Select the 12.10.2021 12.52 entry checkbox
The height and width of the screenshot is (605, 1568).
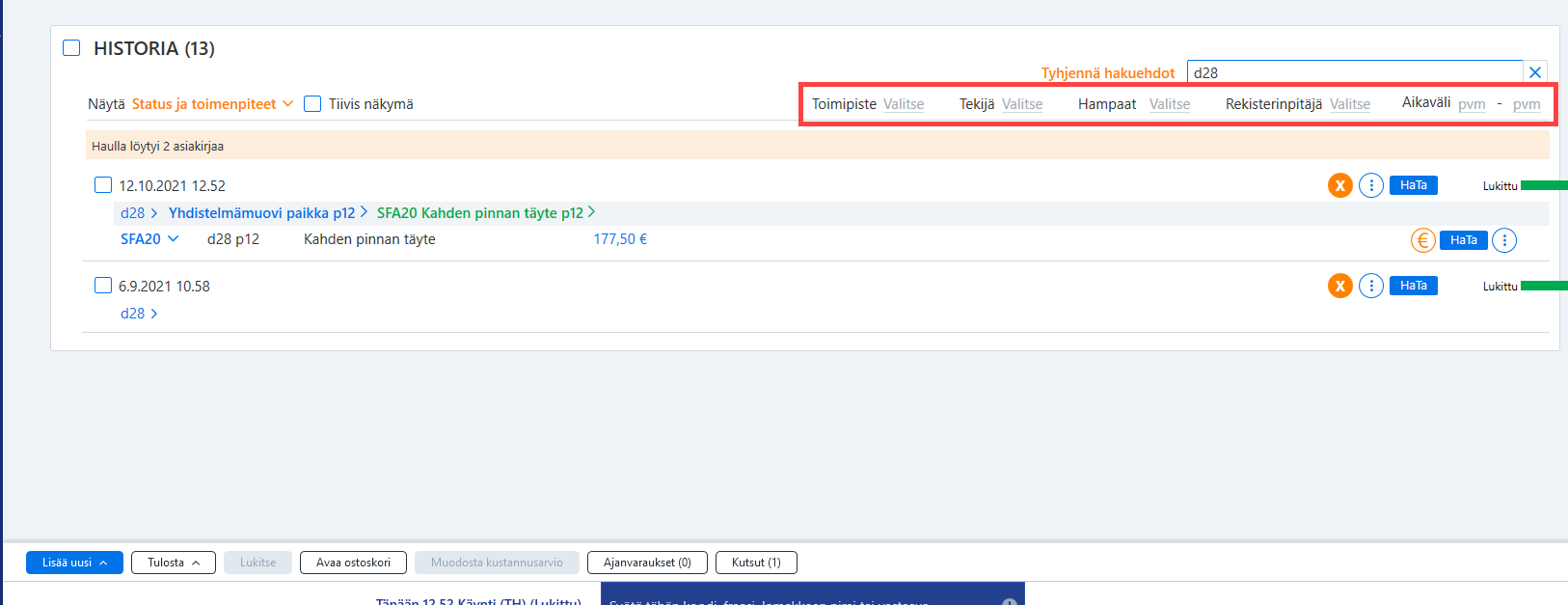(x=103, y=184)
